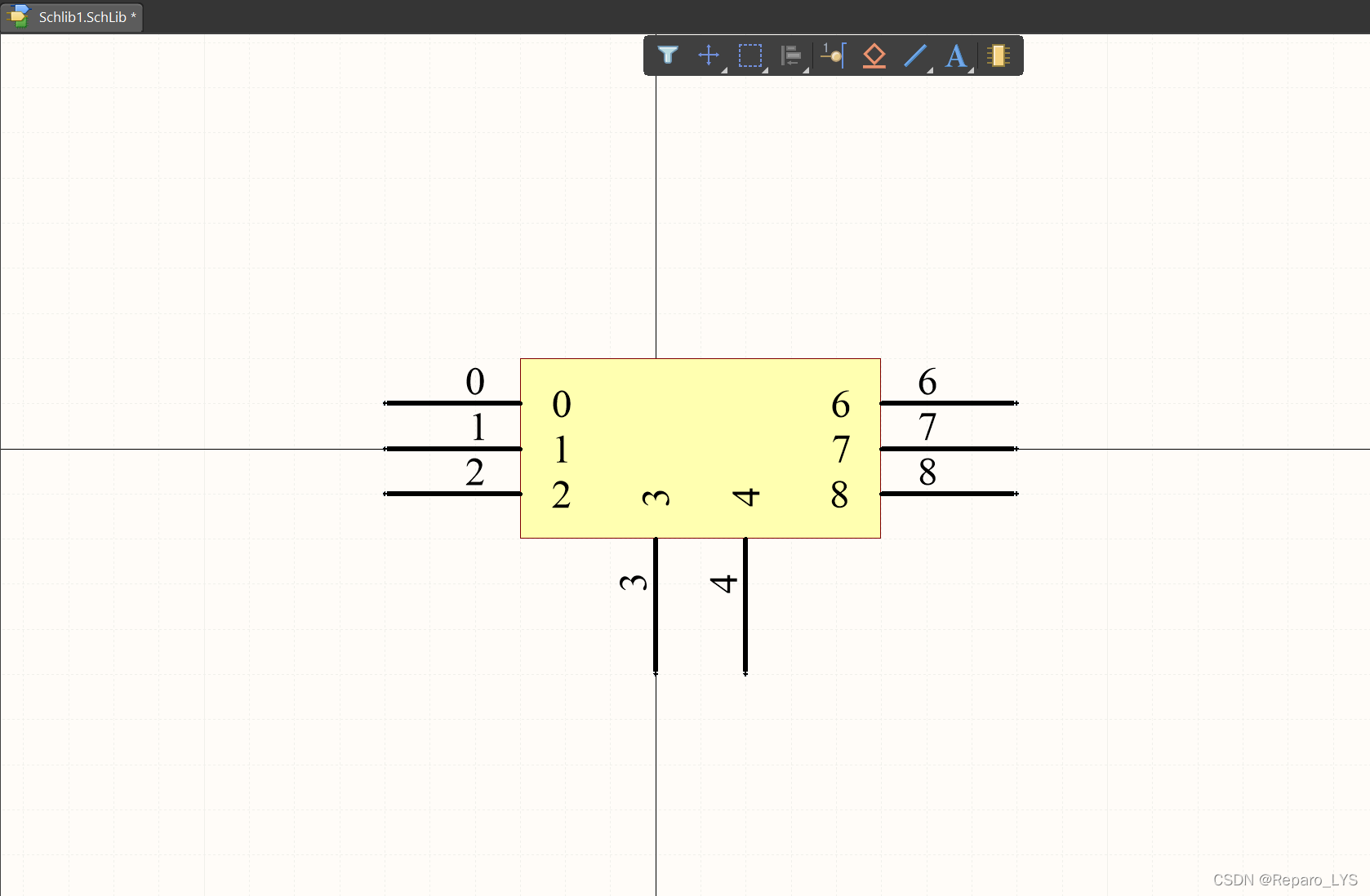Choose the rectangular selection tool
Viewport: 1370px width, 896px height.
[750, 55]
